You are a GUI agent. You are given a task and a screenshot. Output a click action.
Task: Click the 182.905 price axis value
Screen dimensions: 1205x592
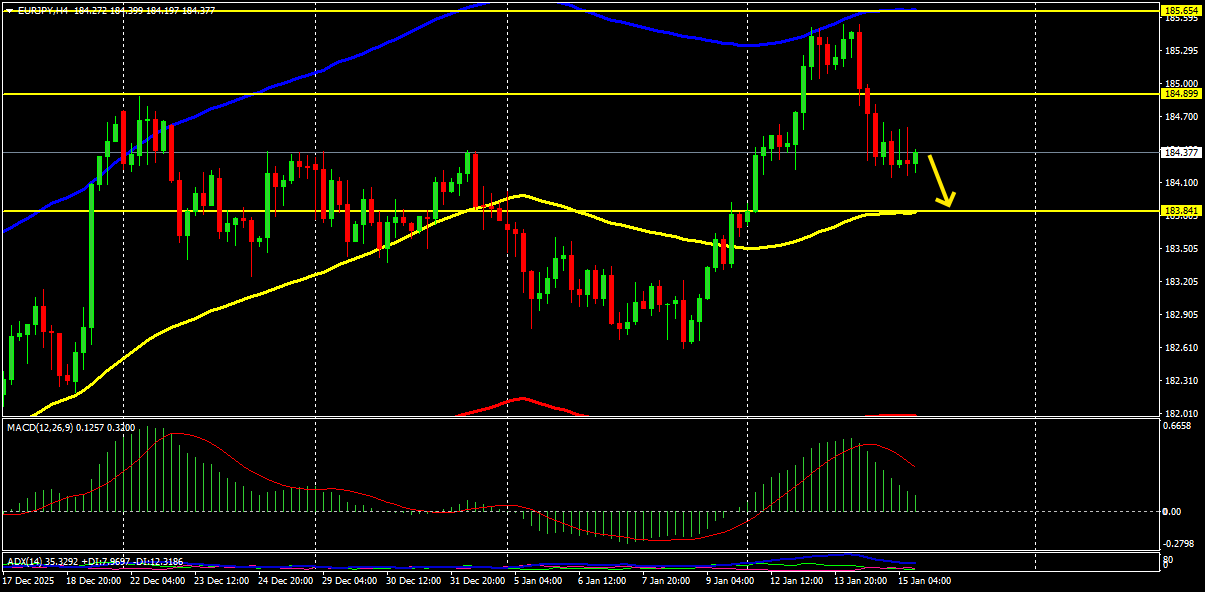1181,315
